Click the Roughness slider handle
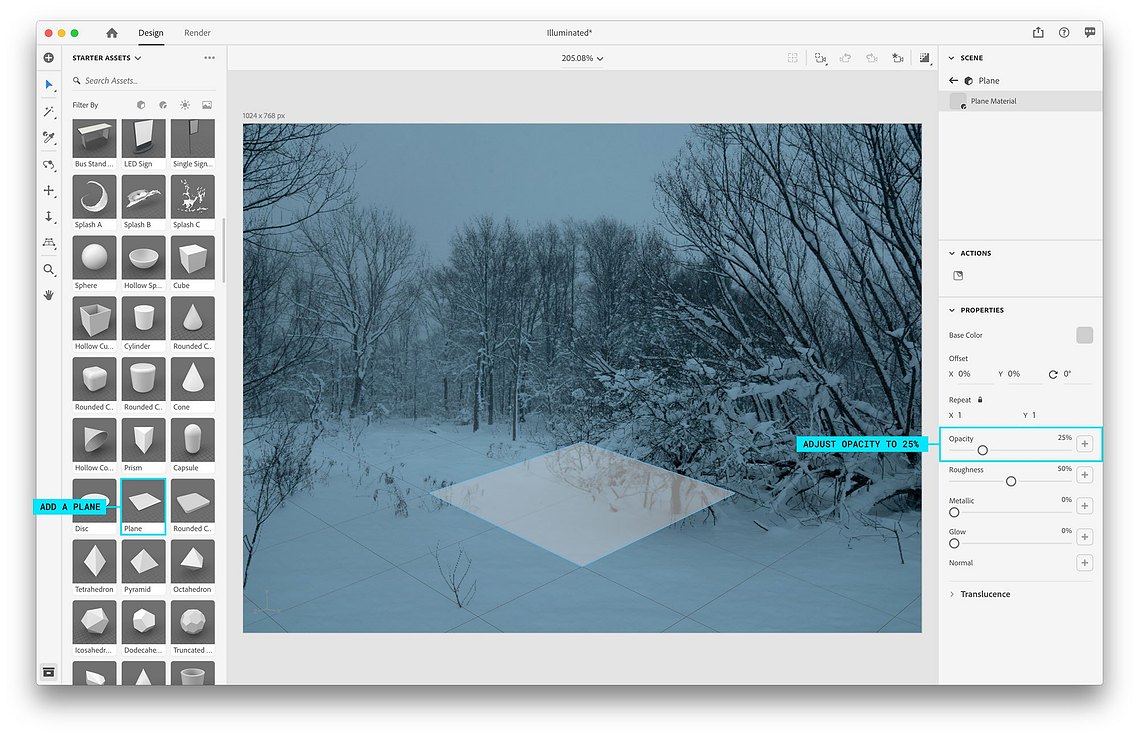The width and height of the screenshot is (1139, 736). (x=1010, y=481)
